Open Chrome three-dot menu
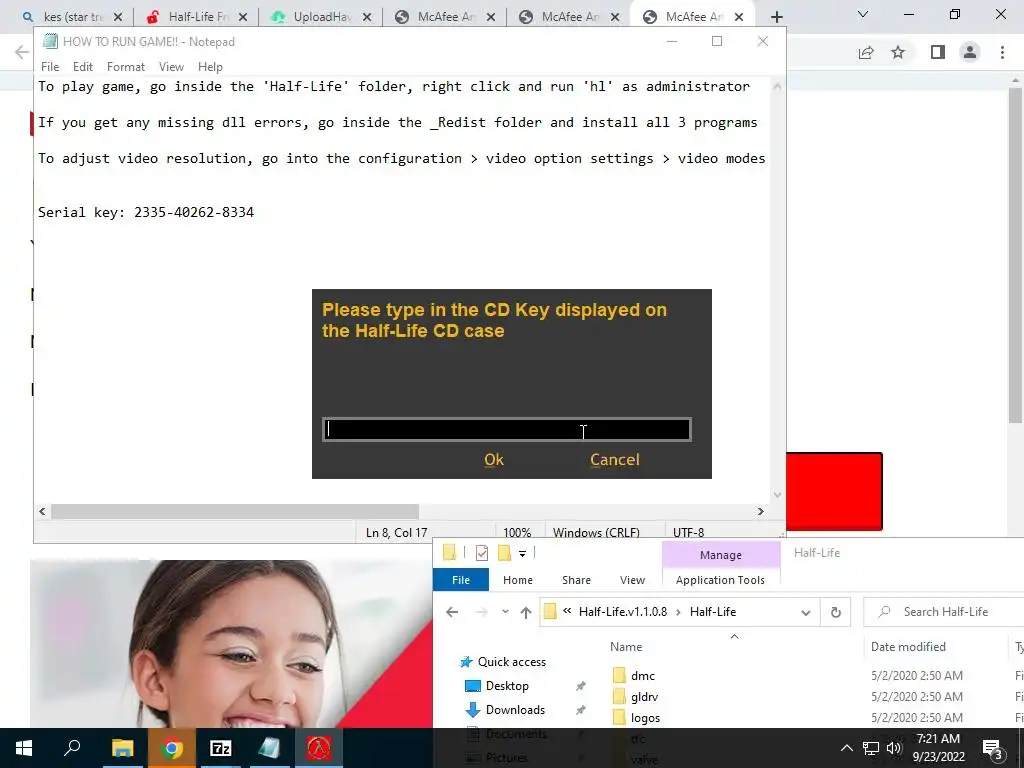1024x768 pixels. pyautogui.click(x=1002, y=52)
